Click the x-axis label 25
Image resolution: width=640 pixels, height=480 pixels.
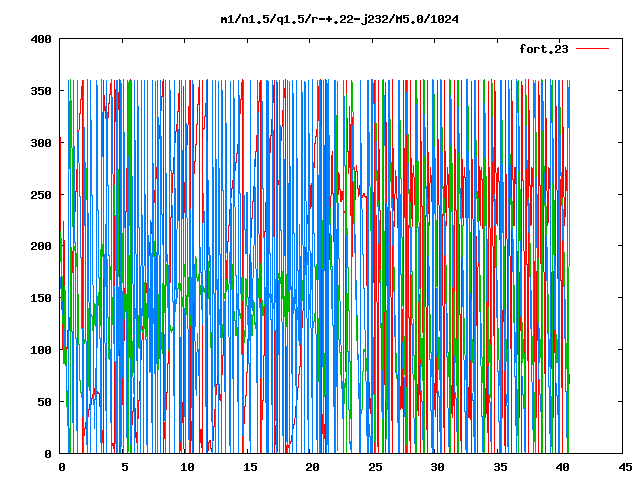(375, 467)
